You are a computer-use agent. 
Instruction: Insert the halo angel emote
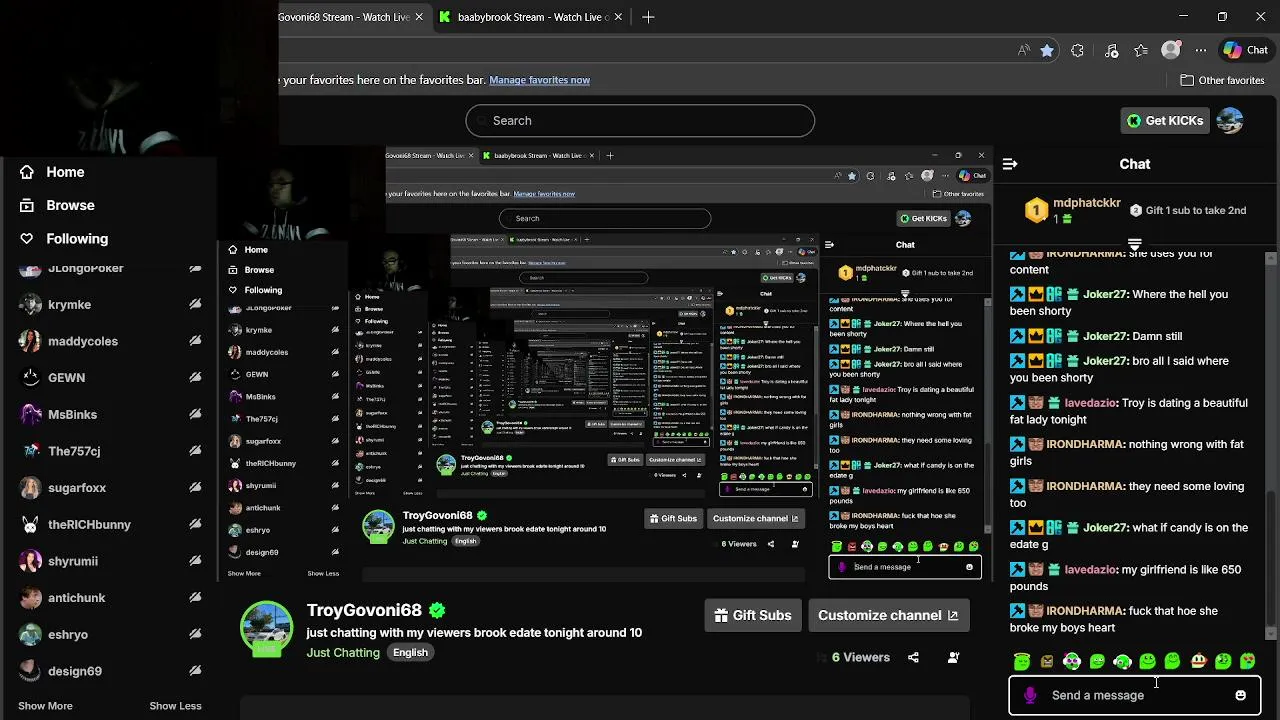[x=1021, y=661]
